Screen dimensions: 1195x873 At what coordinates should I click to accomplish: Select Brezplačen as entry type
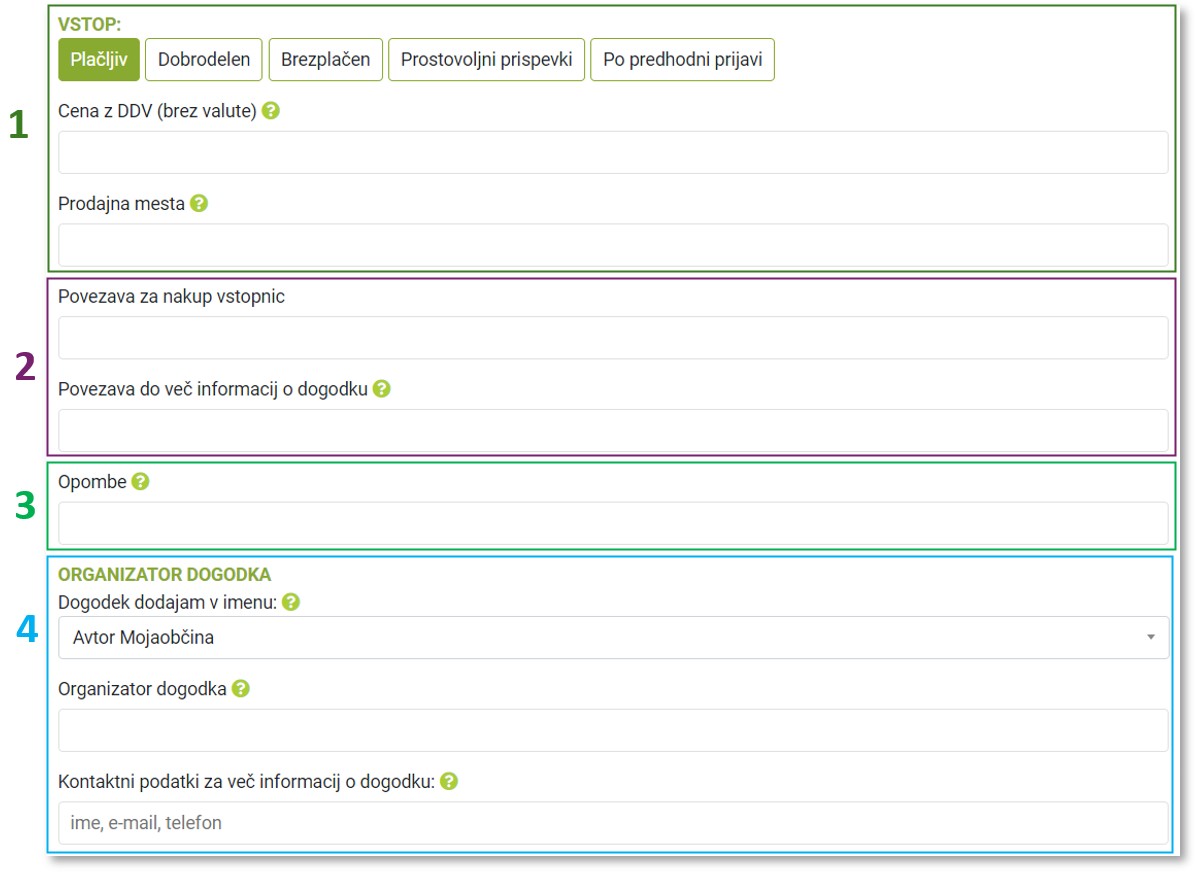pyautogui.click(x=325, y=60)
